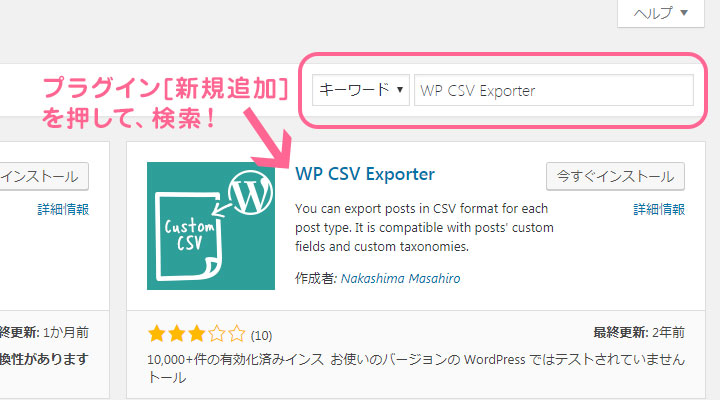
Task: Open the キーワード search type dropdown
Action: click(x=361, y=90)
